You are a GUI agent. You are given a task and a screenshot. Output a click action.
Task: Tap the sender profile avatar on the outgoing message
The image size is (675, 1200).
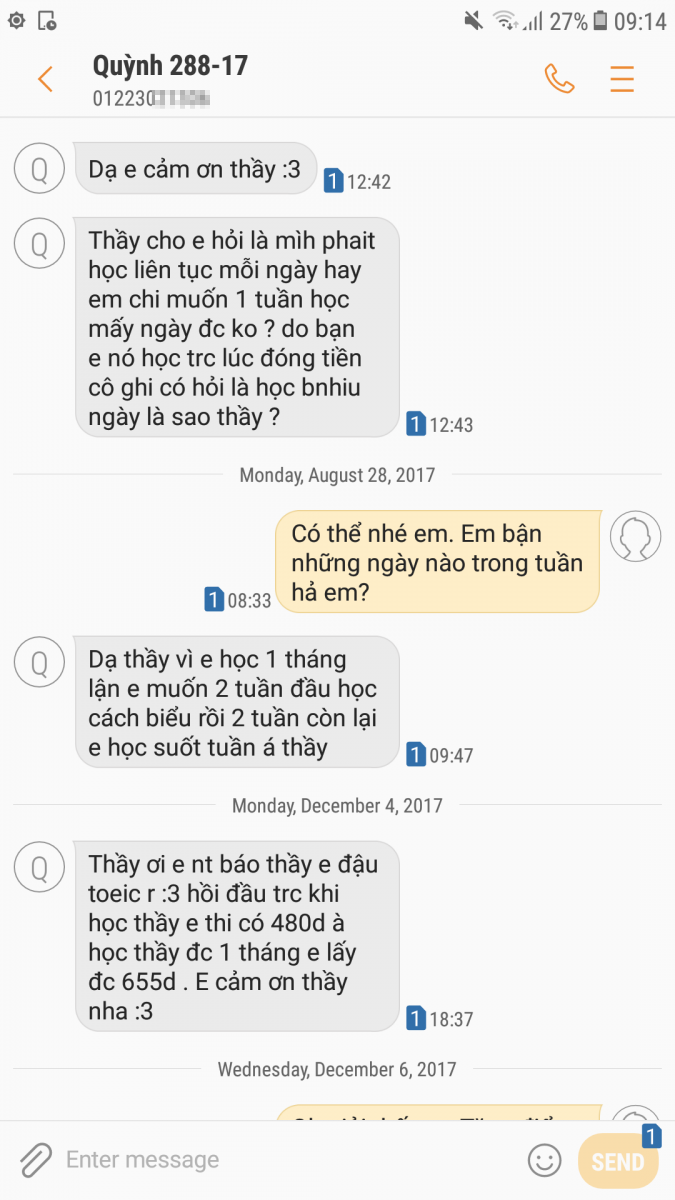click(635, 537)
